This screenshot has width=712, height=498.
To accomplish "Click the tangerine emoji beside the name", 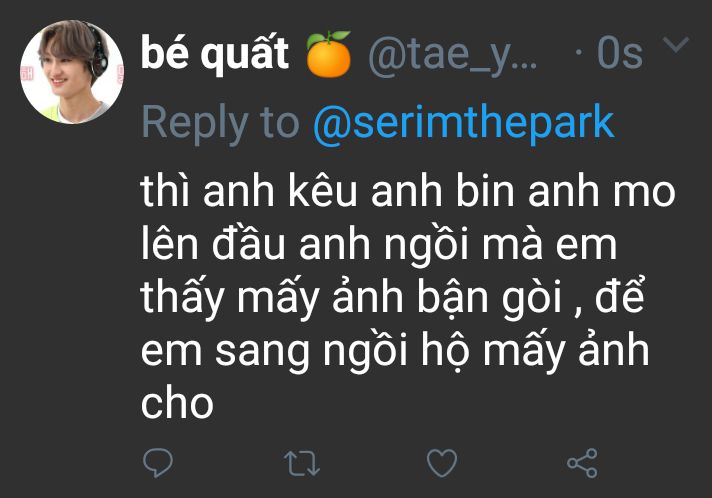I will pyautogui.click(x=329, y=54).
